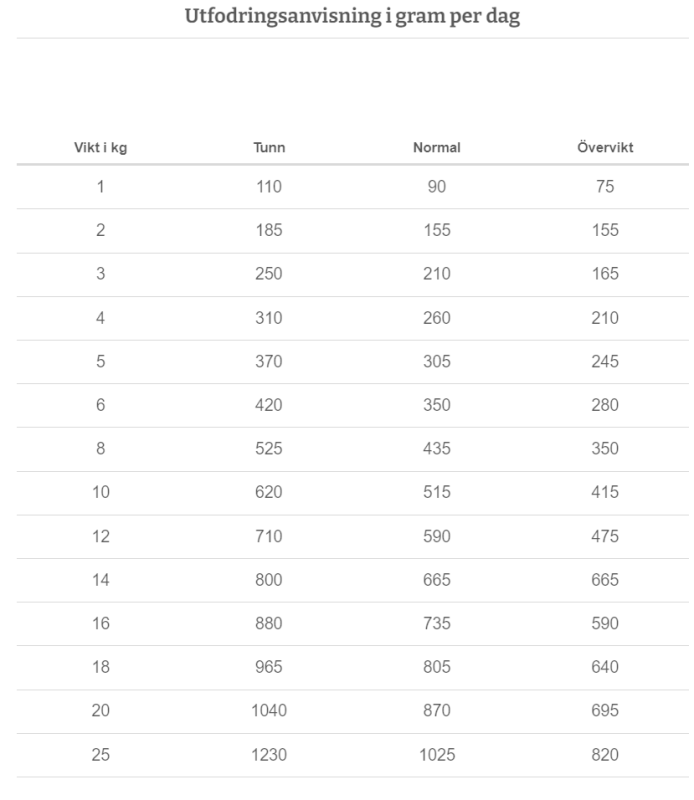Select the "Övervikt" column header
This screenshot has height=800, width=694.
pyautogui.click(x=605, y=148)
